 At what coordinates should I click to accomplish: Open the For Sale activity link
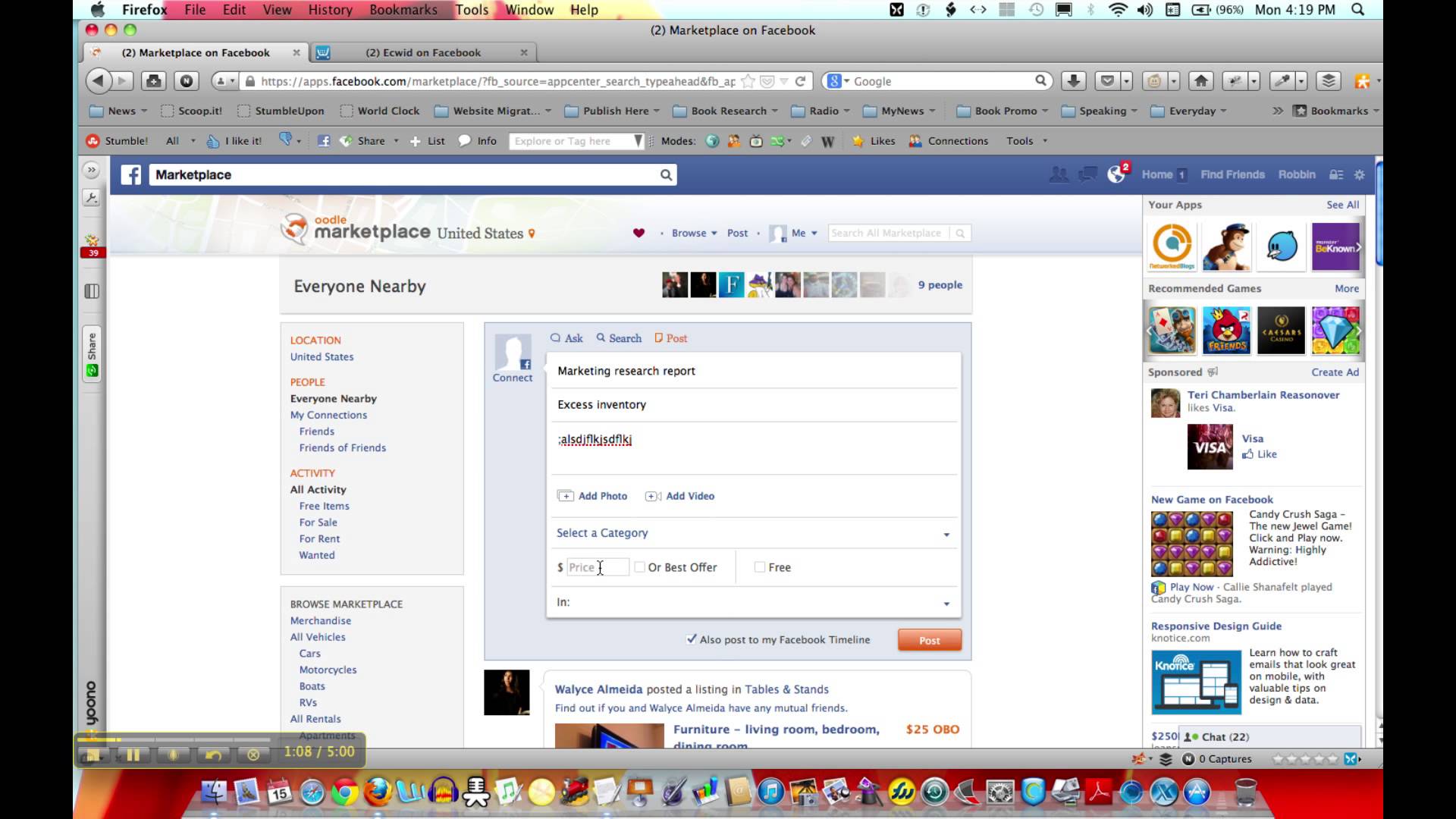point(318,522)
